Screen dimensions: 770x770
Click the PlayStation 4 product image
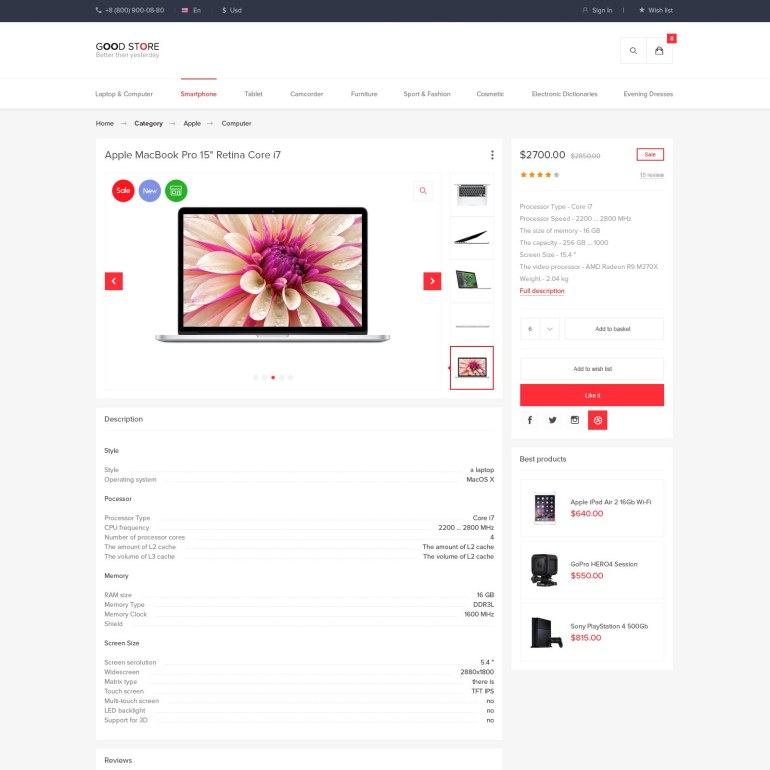pos(546,632)
